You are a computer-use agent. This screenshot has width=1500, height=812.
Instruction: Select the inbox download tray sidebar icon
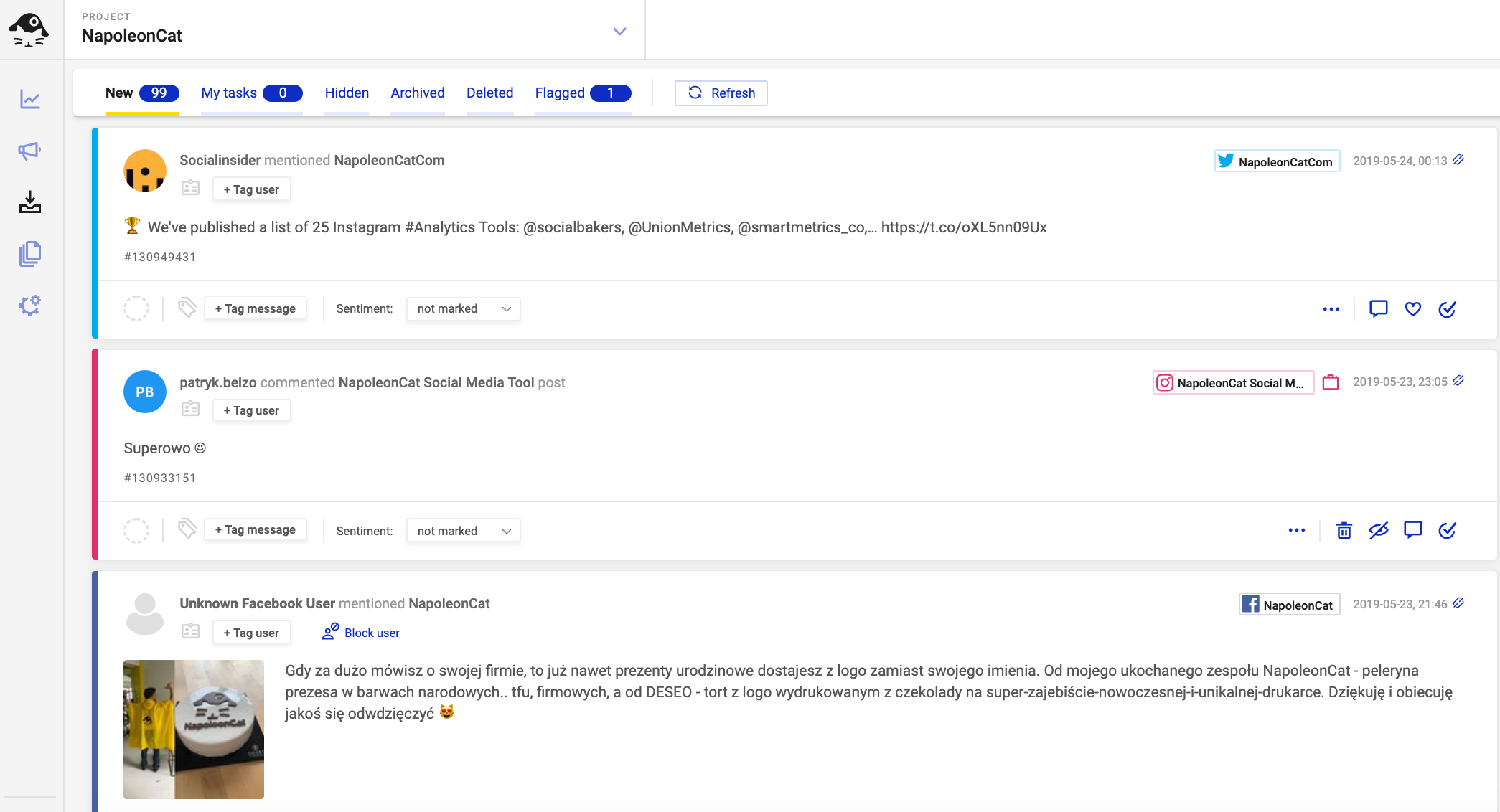coord(30,202)
